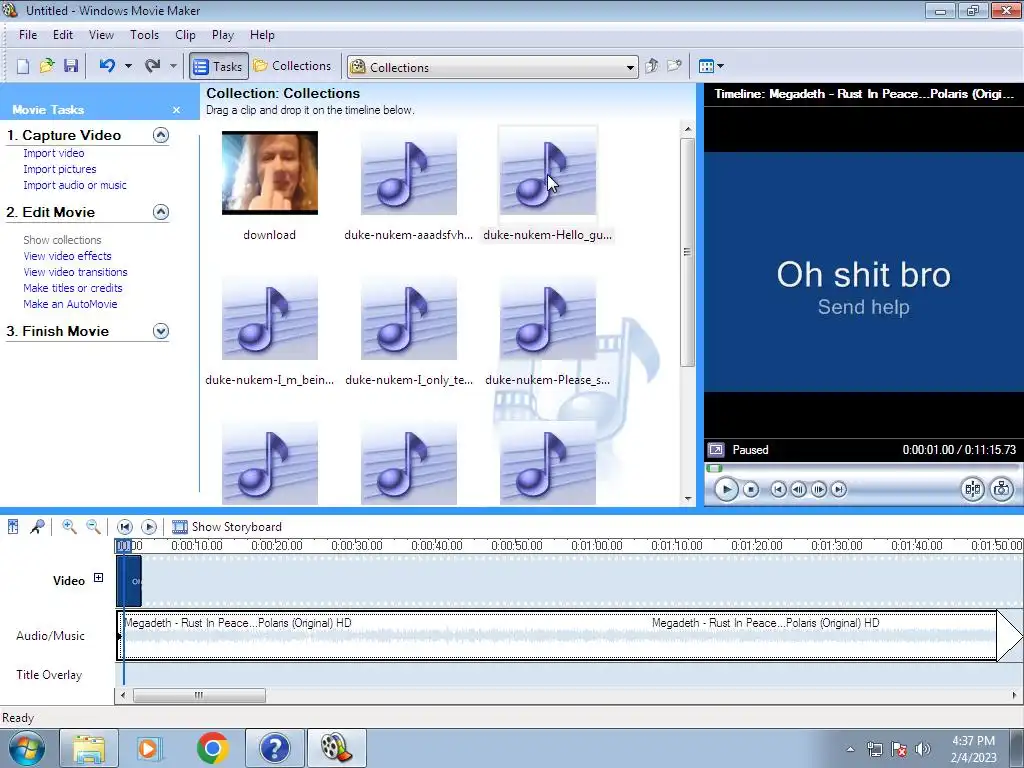Click the Split Clip icon
Viewport: 1024px width, 768px height.
coord(972,489)
